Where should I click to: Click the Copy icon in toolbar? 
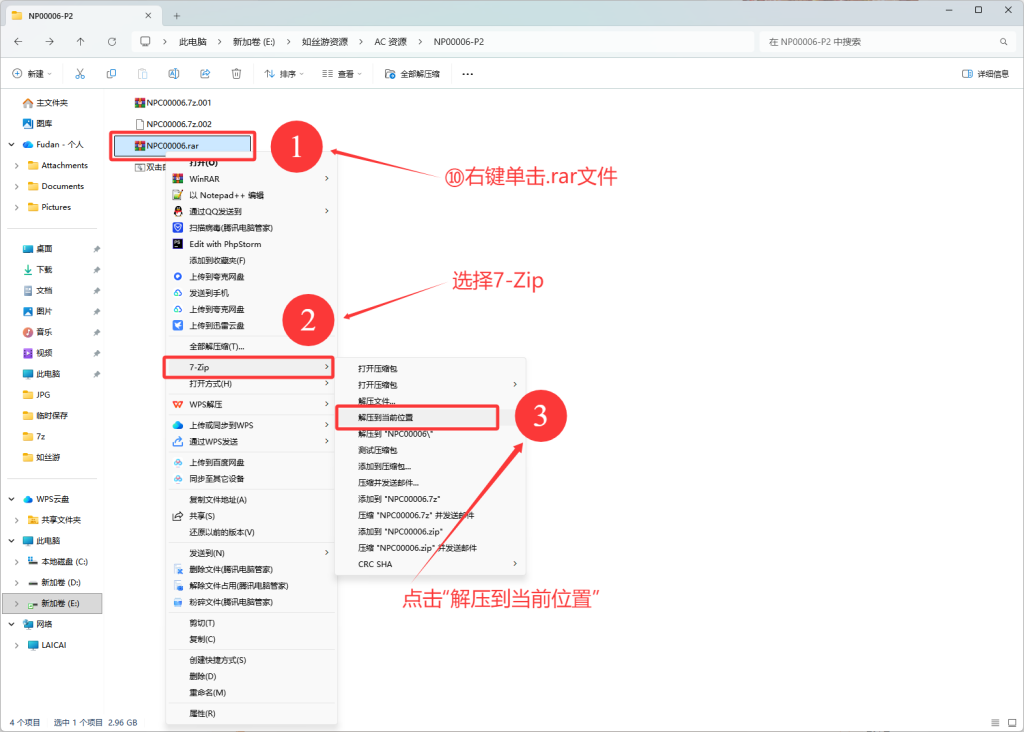pyautogui.click(x=111, y=74)
